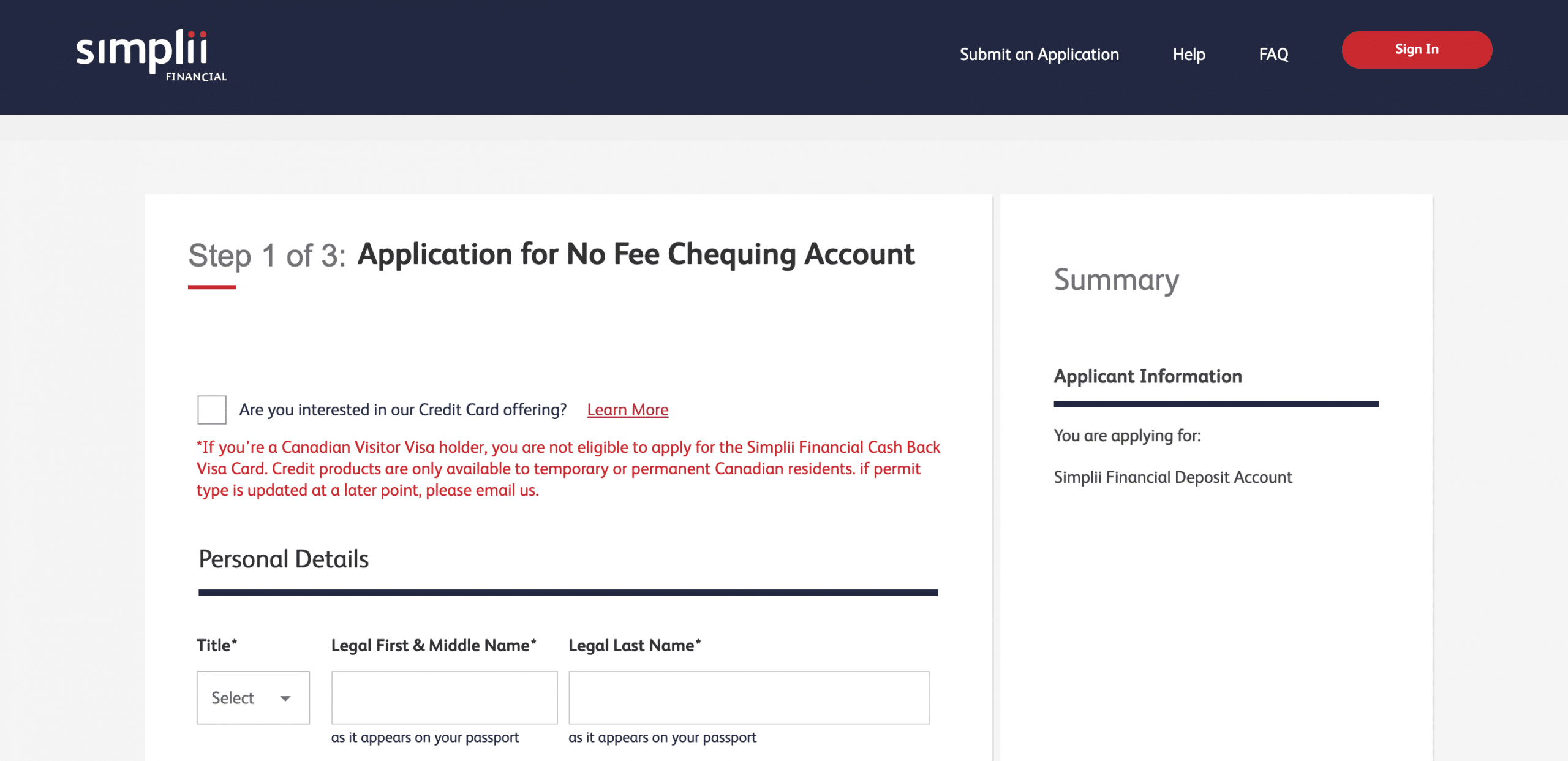Click the red Canadian Visitor Visa notice

pyautogui.click(x=568, y=469)
